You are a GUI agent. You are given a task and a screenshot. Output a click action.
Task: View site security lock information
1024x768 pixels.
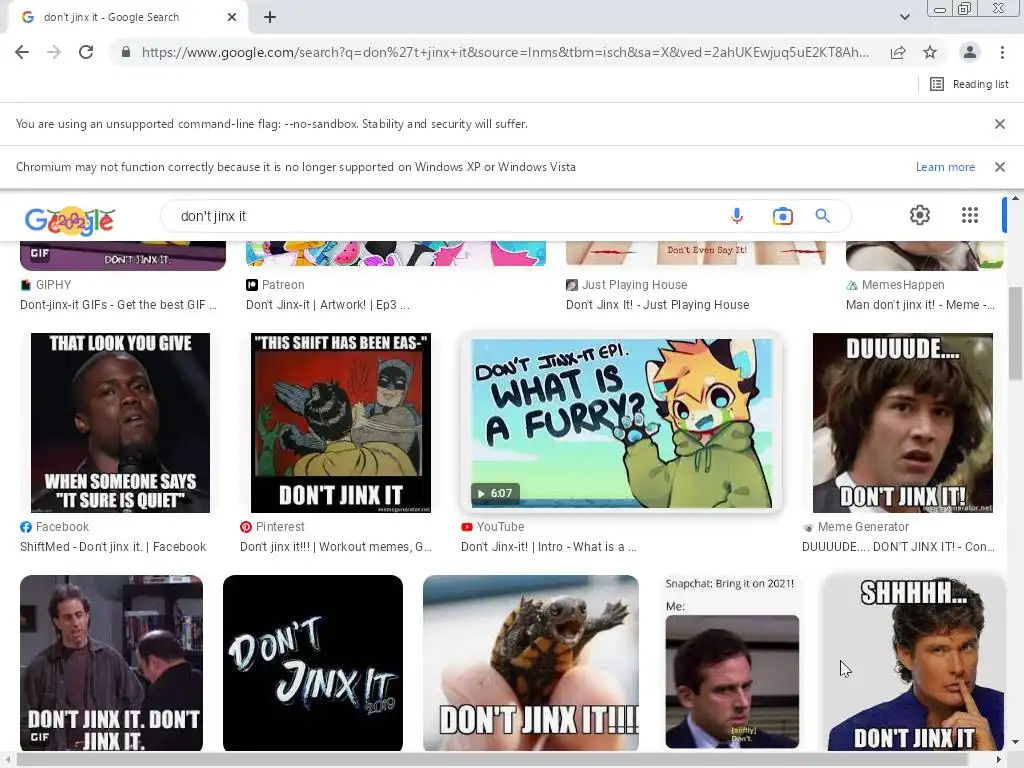(126, 52)
